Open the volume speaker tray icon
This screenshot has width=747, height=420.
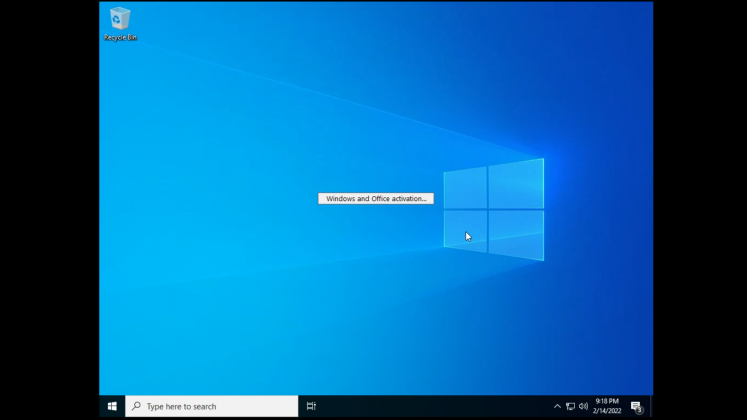583,406
